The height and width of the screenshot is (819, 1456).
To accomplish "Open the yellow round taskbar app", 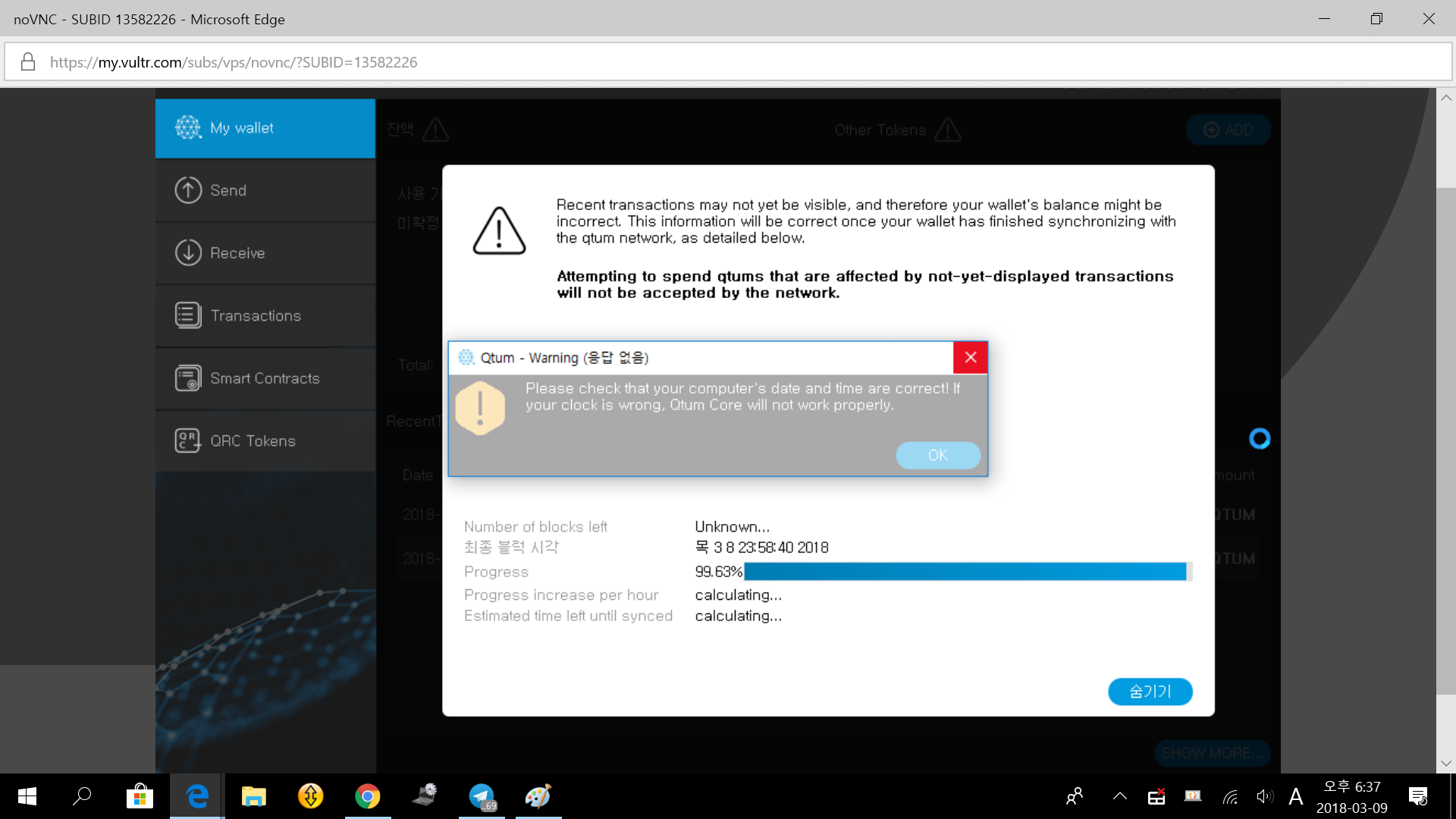I will [311, 796].
